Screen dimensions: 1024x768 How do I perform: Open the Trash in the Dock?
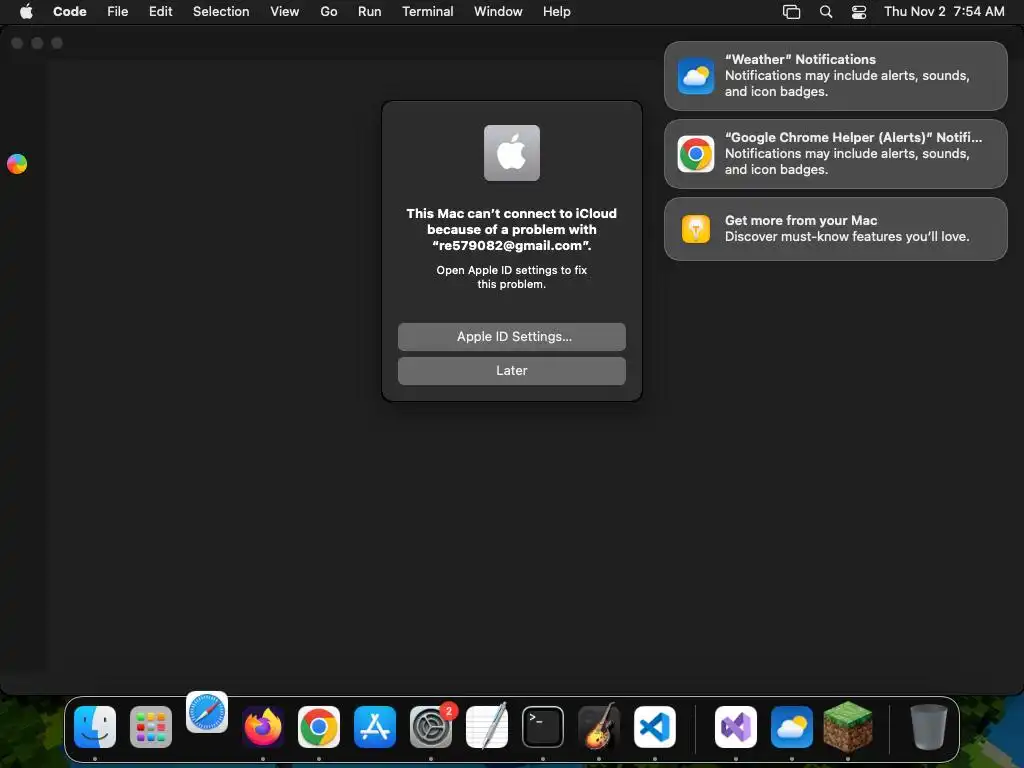point(928,727)
